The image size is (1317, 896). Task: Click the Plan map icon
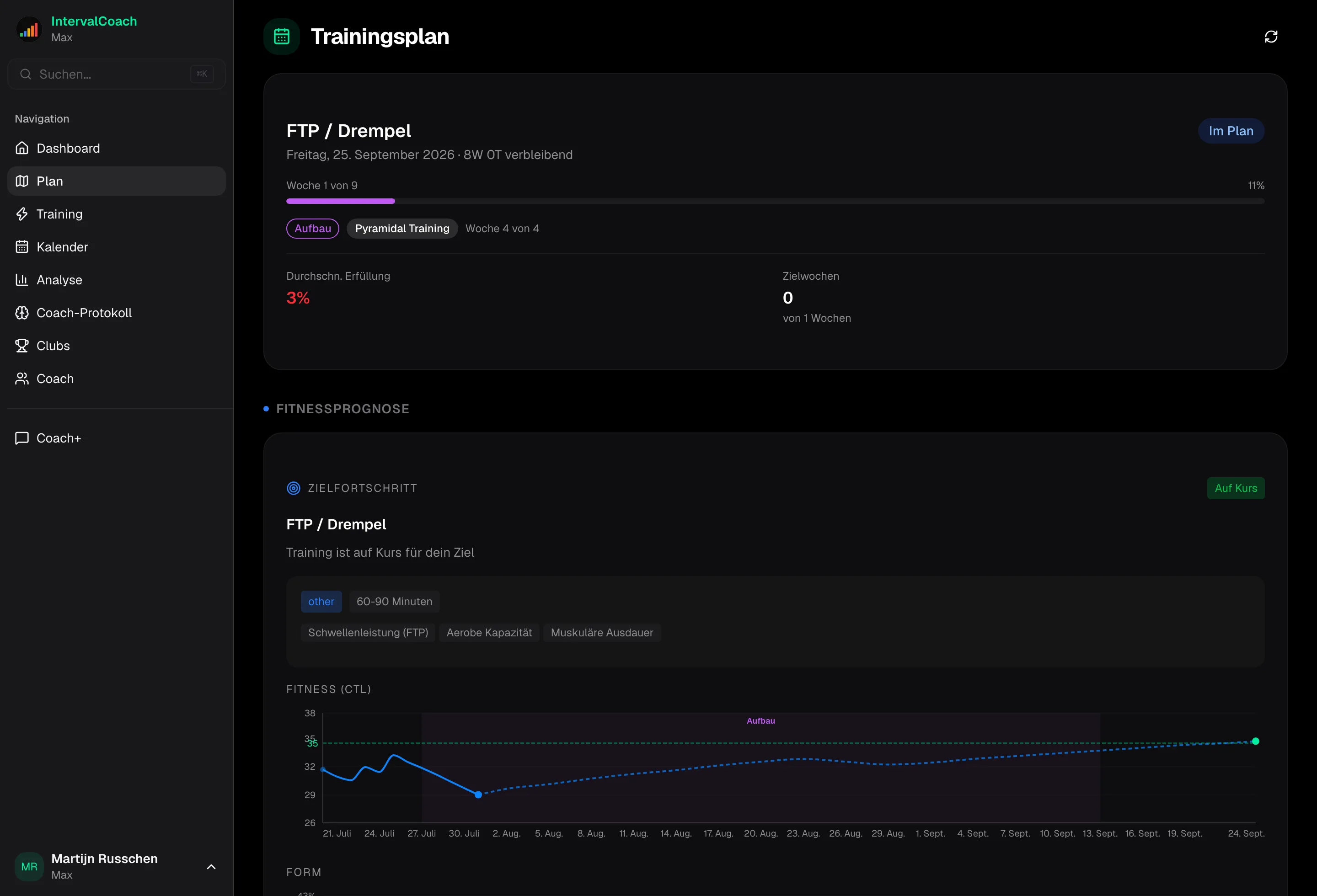pyautogui.click(x=22, y=181)
